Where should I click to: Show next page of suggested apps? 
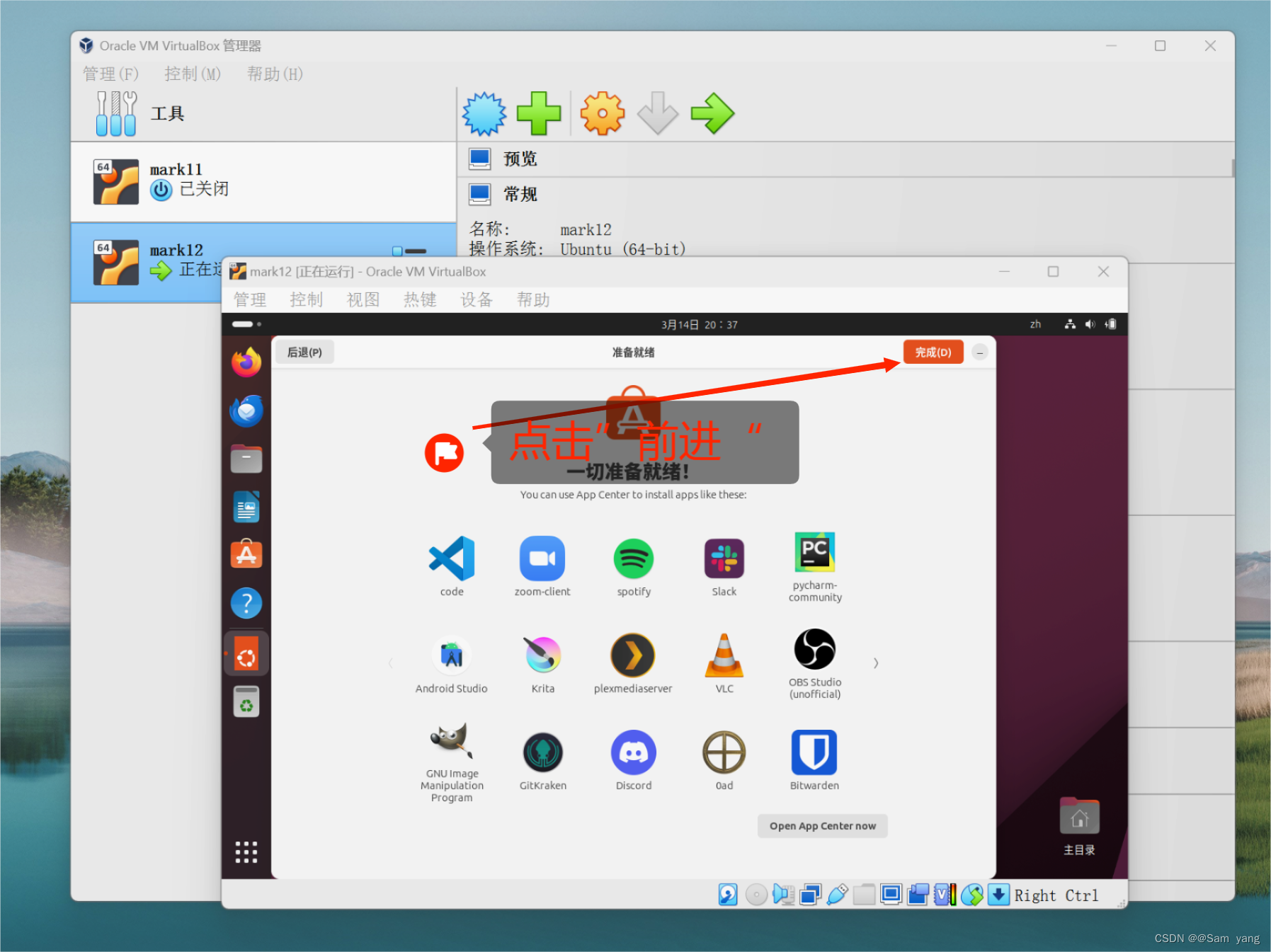(x=876, y=663)
